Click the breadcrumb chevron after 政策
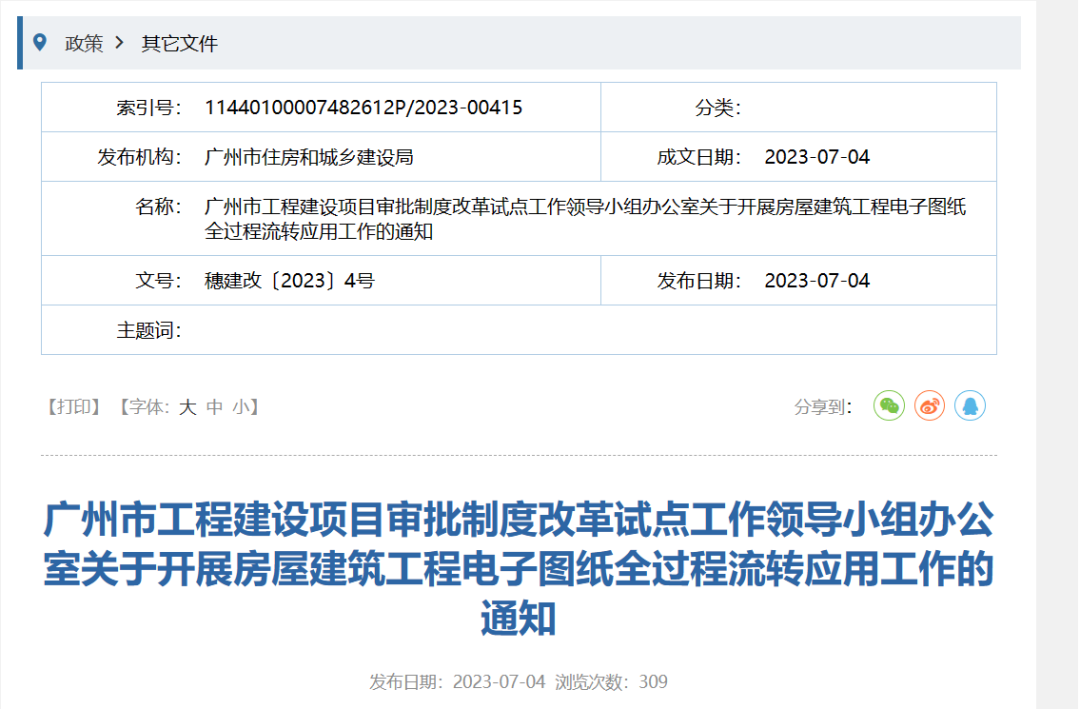This screenshot has height=709, width=1080. tap(121, 43)
